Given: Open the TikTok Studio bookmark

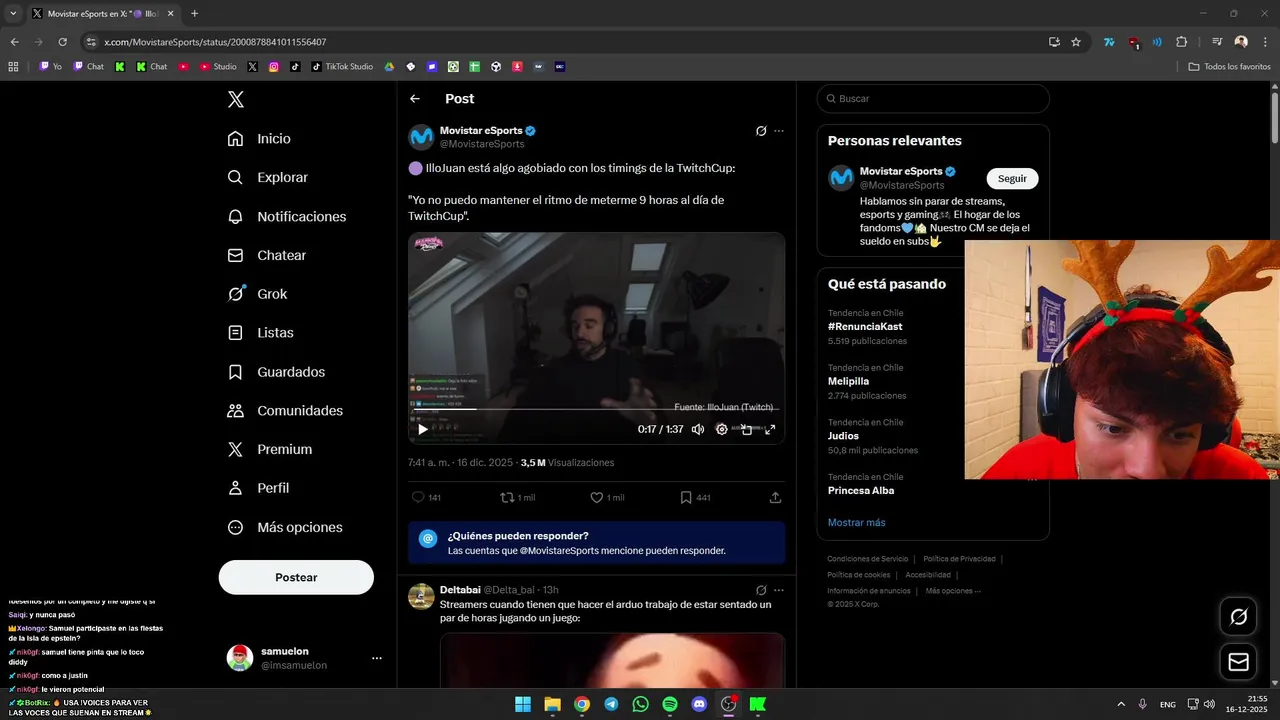Looking at the screenshot, I should point(342,67).
